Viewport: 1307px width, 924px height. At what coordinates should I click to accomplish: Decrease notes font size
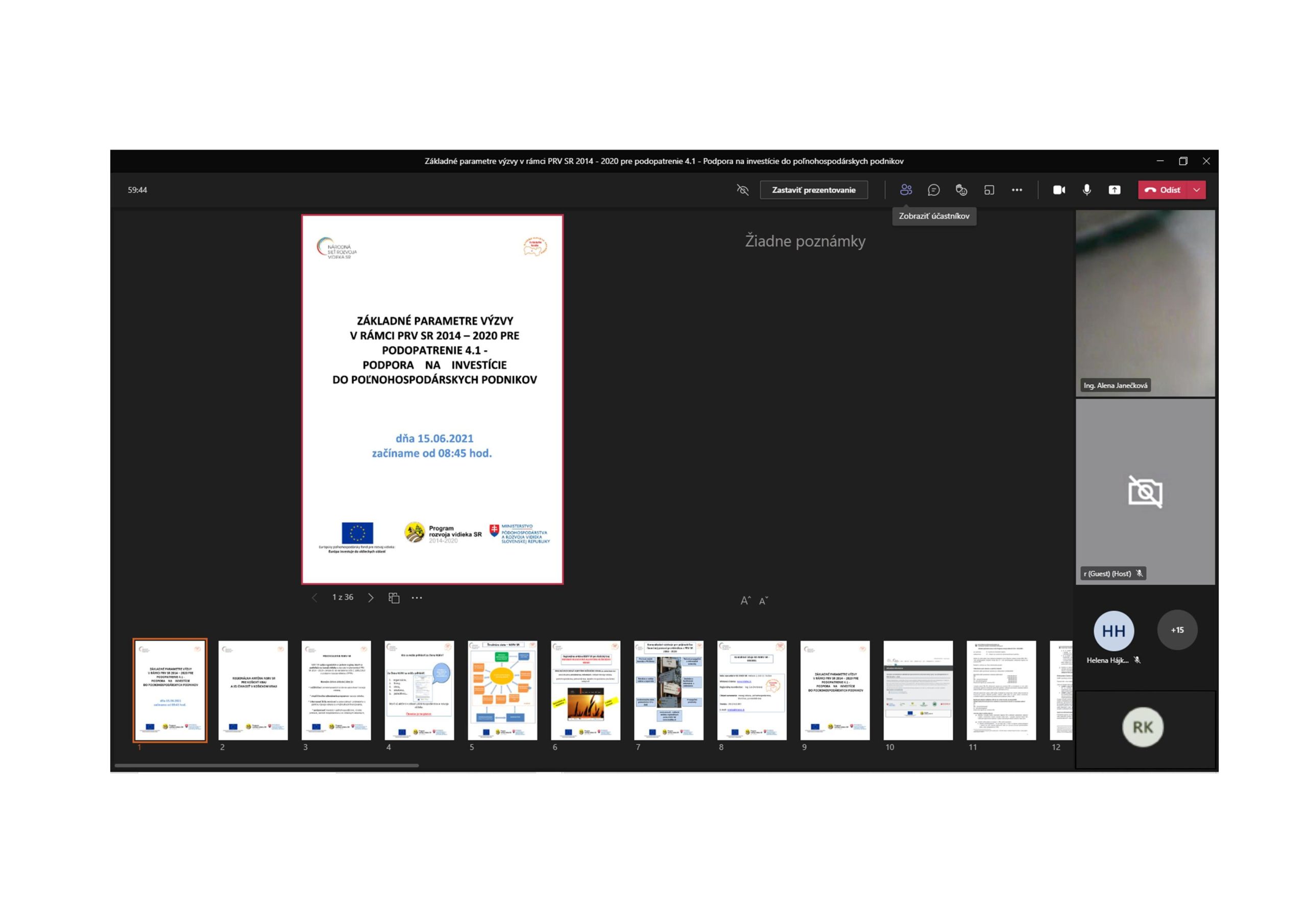pos(764,600)
